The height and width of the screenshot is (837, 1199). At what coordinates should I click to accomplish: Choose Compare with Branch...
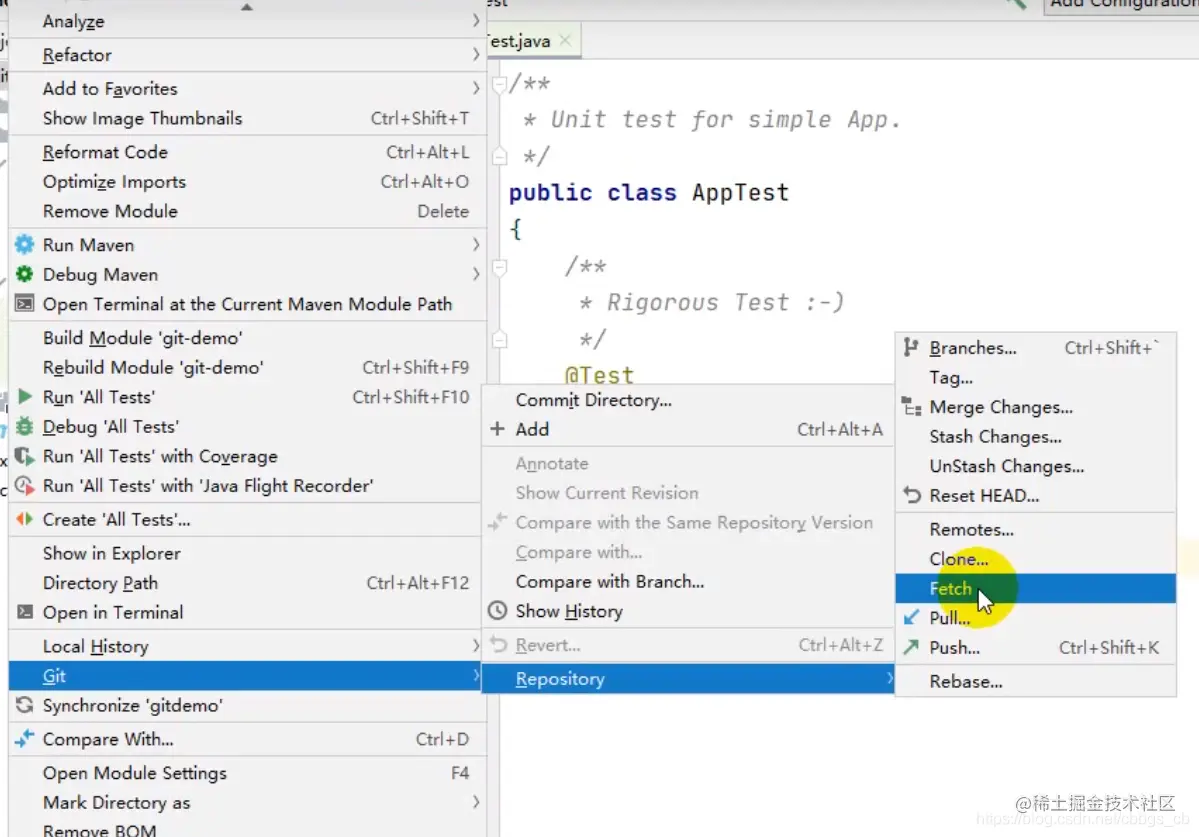pyautogui.click(x=687, y=582)
